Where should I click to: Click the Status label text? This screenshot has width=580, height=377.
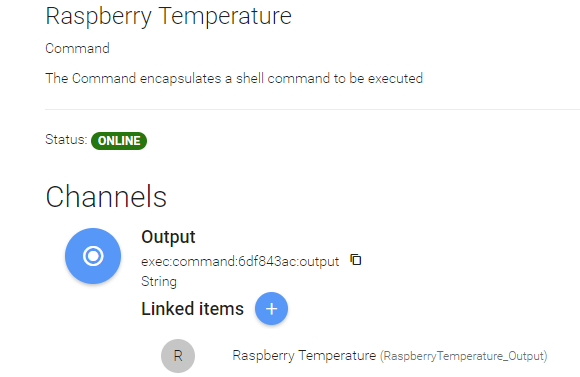click(66, 139)
